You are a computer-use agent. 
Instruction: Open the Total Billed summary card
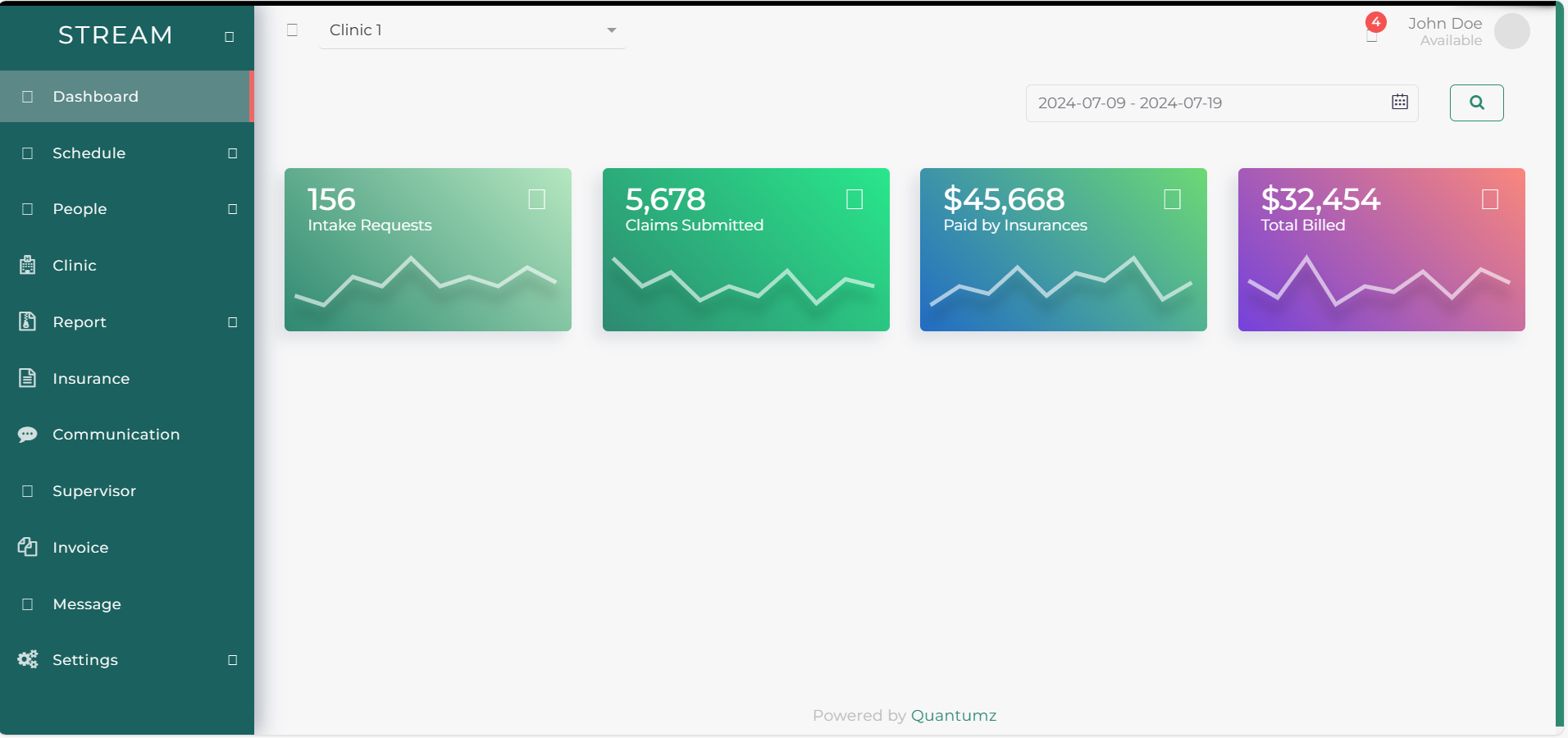point(1381,249)
